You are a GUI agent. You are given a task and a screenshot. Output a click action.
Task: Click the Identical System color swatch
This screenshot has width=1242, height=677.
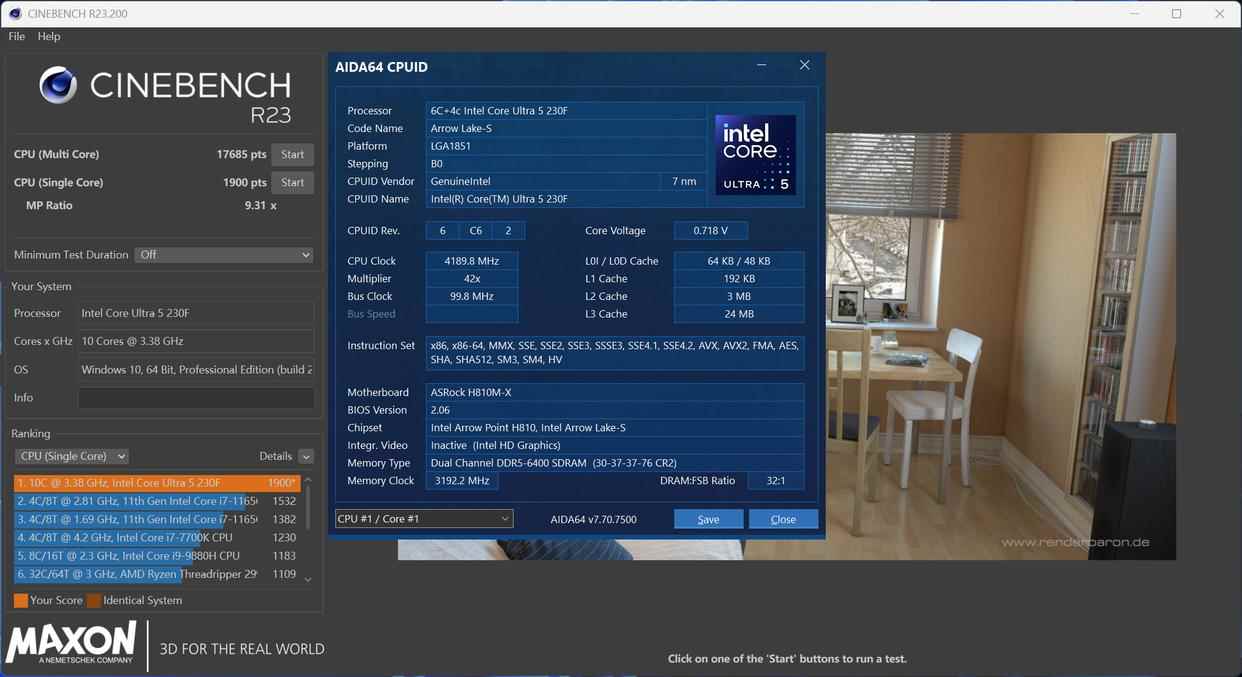click(x=94, y=601)
